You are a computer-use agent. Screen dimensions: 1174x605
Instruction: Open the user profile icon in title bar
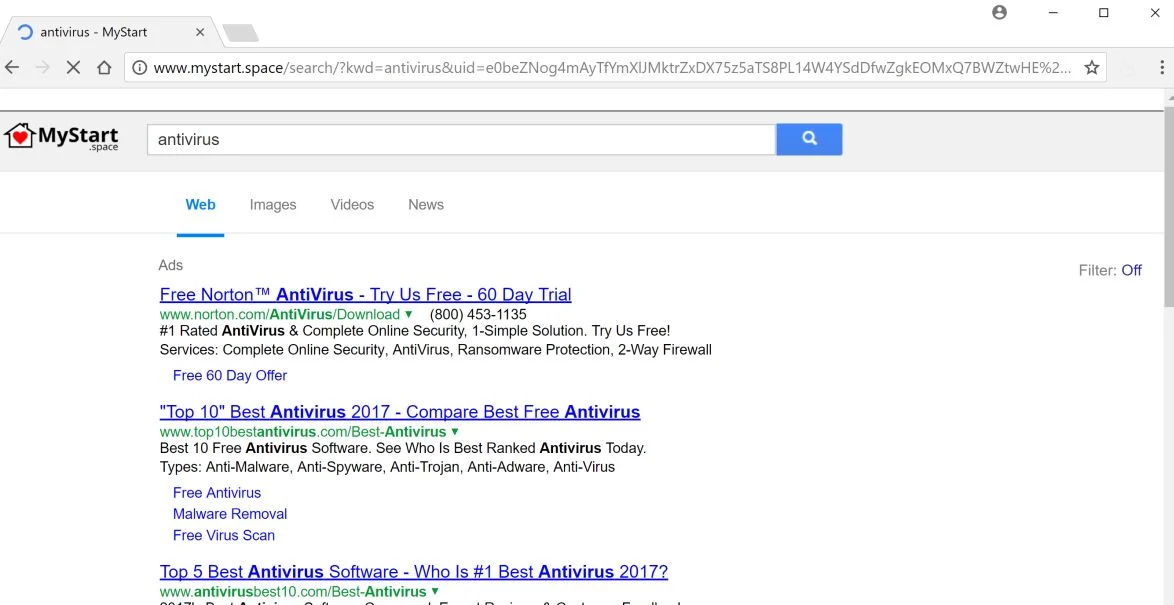coord(1000,13)
